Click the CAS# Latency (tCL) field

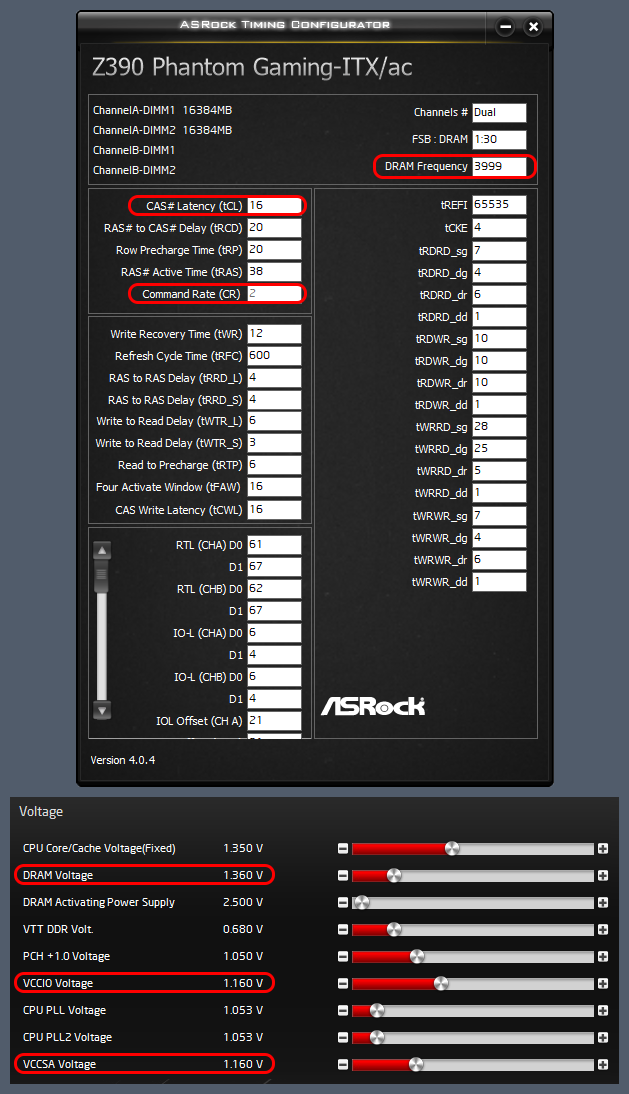pos(274,206)
